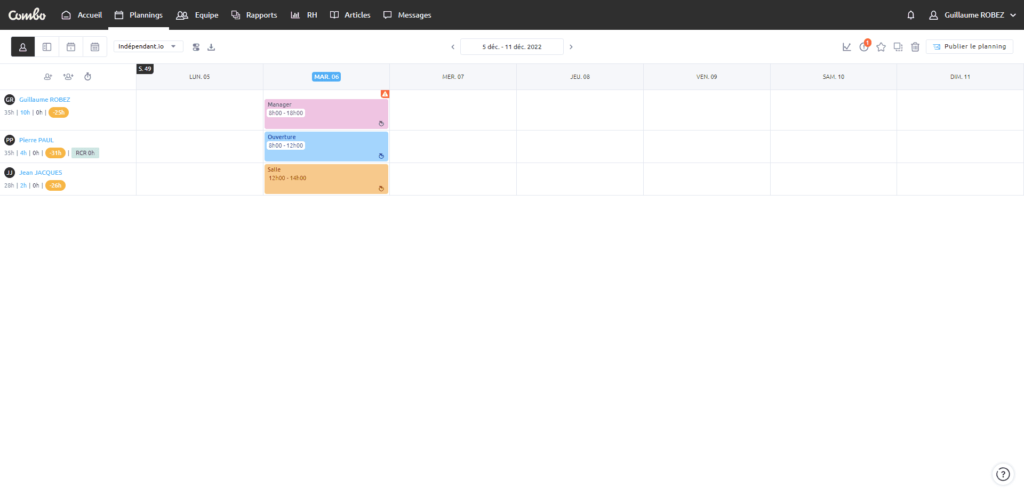
Task: Open the blue Ouverture shift
Action: 326,146
